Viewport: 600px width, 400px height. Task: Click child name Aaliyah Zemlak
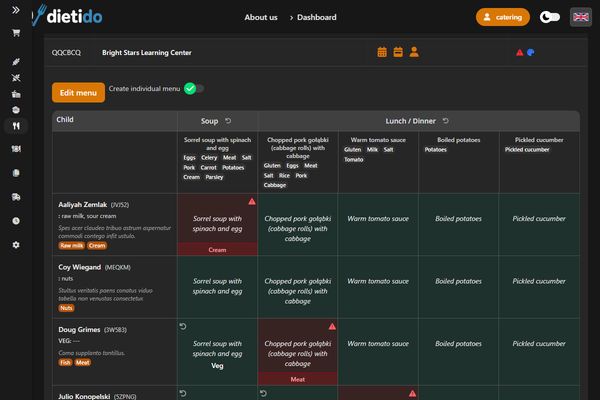(83, 205)
